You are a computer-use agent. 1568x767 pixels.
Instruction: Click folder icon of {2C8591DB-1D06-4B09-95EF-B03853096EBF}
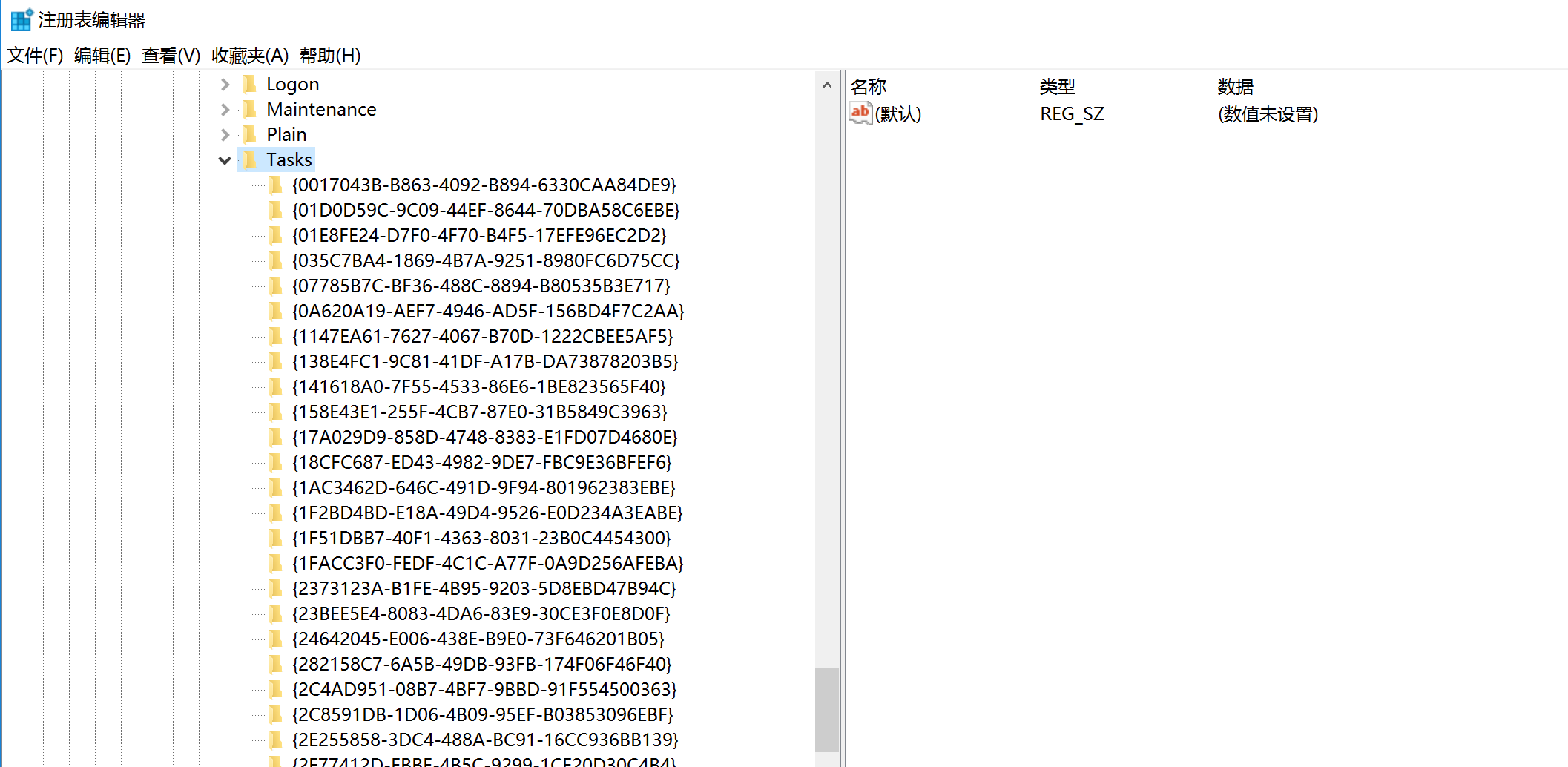(276, 715)
